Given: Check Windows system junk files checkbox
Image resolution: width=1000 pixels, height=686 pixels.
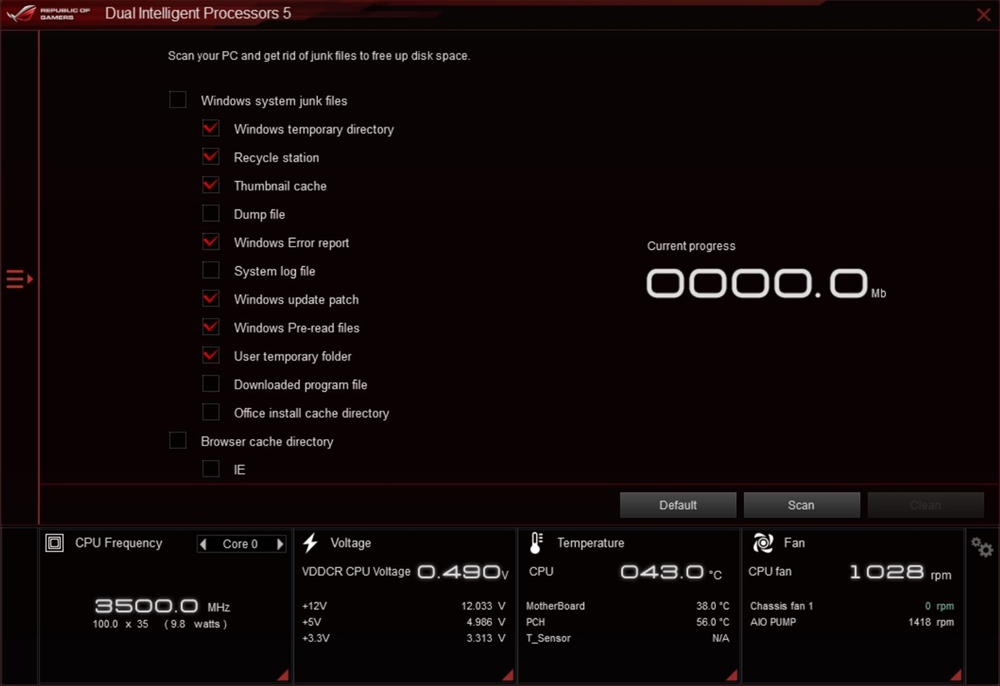Looking at the screenshot, I should 178,100.
